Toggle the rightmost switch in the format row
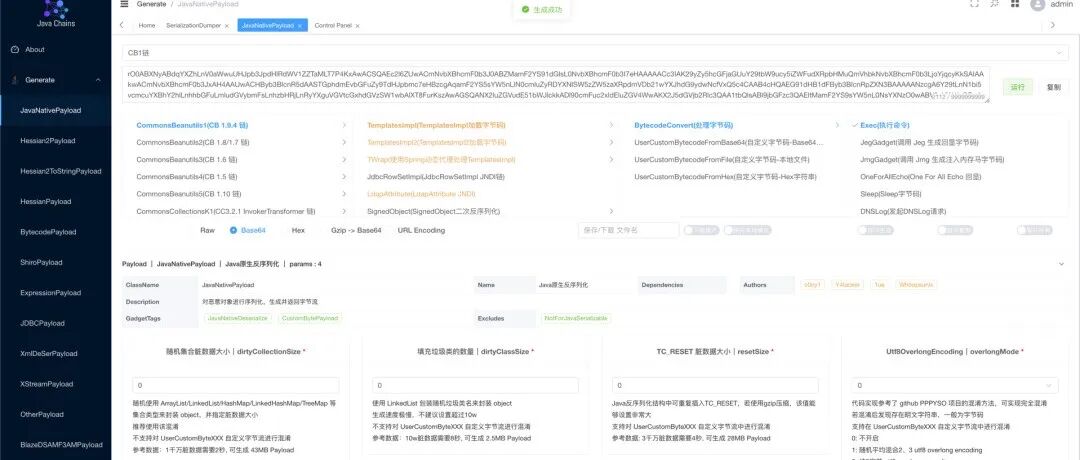The height and width of the screenshot is (460, 1080). 1035,230
